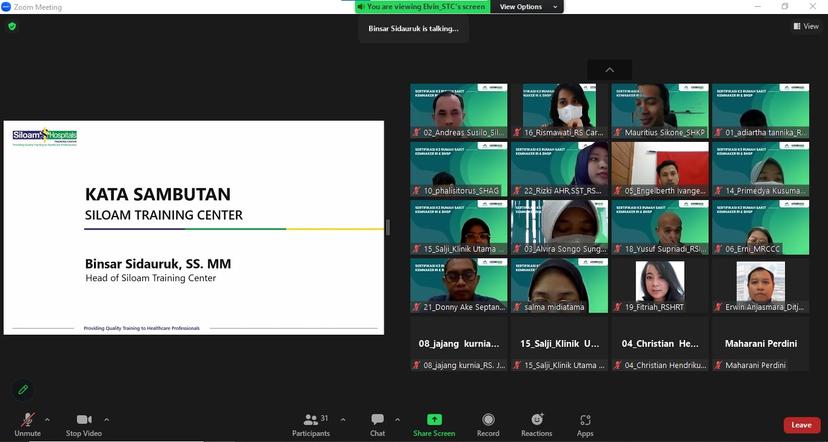The width and height of the screenshot is (828, 442).
Task: Click the 'Binsar Sidauruk is talking' notice
Action: [413, 29]
